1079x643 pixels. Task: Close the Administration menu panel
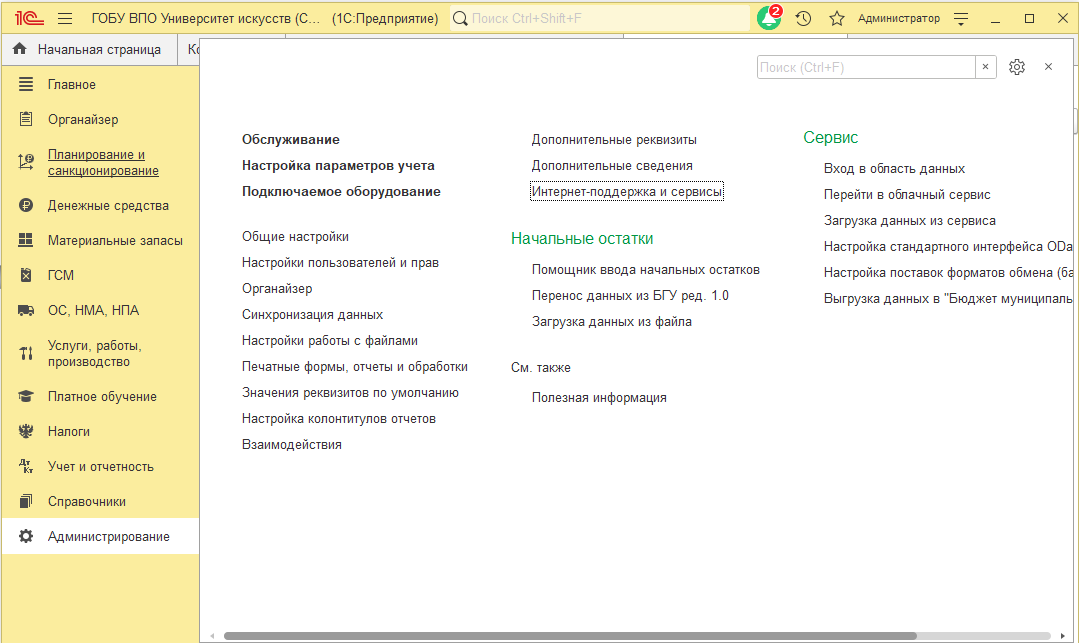coord(1048,67)
